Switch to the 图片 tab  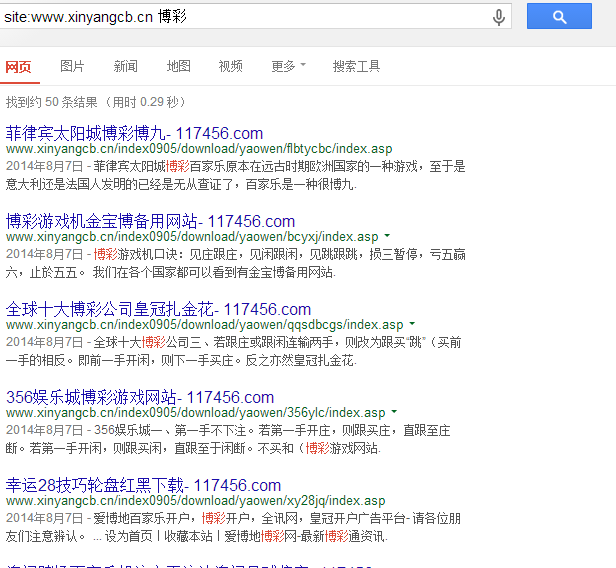tap(72, 66)
